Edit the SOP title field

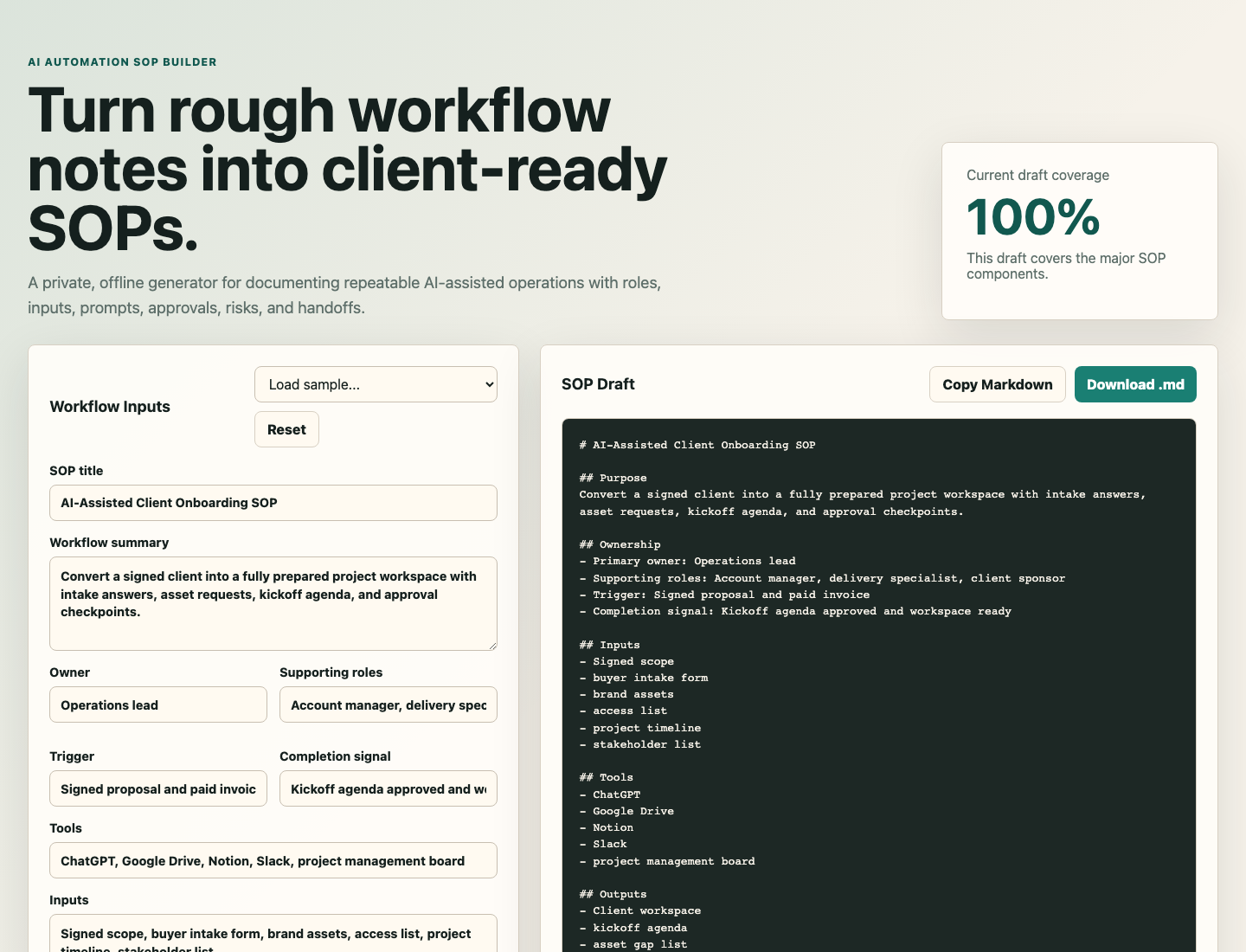pos(273,503)
